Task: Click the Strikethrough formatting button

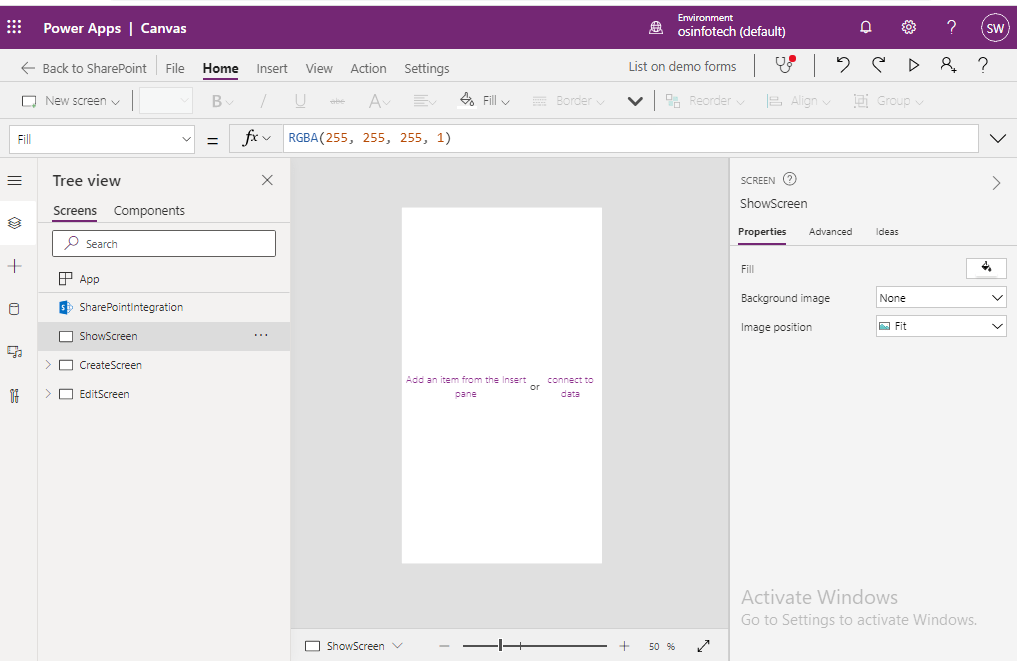Action: click(x=337, y=101)
